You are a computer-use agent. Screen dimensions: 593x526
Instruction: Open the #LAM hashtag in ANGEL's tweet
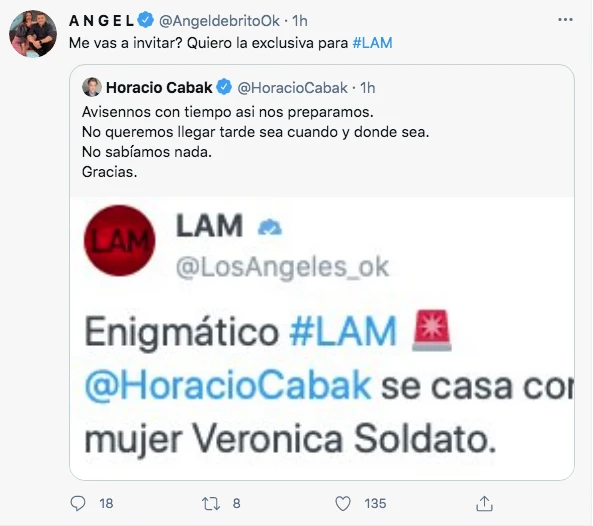click(x=373, y=43)
